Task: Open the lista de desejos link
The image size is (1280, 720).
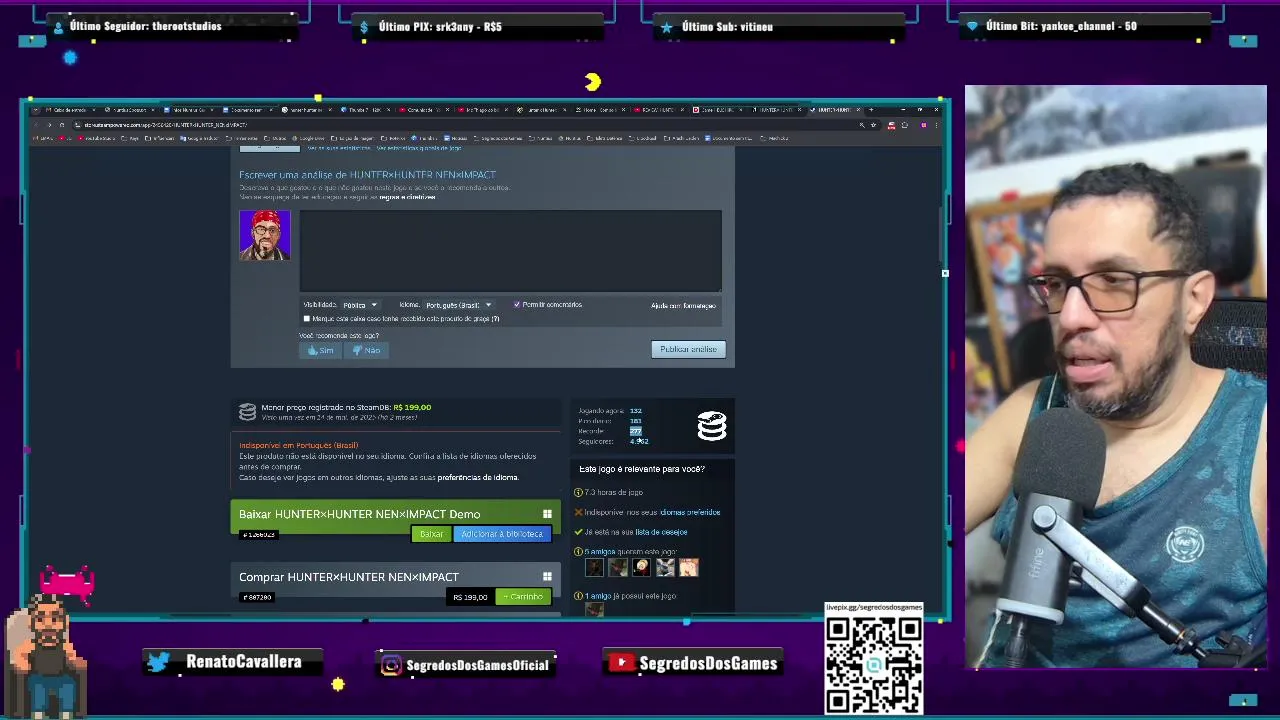Action: pos(661,532)
